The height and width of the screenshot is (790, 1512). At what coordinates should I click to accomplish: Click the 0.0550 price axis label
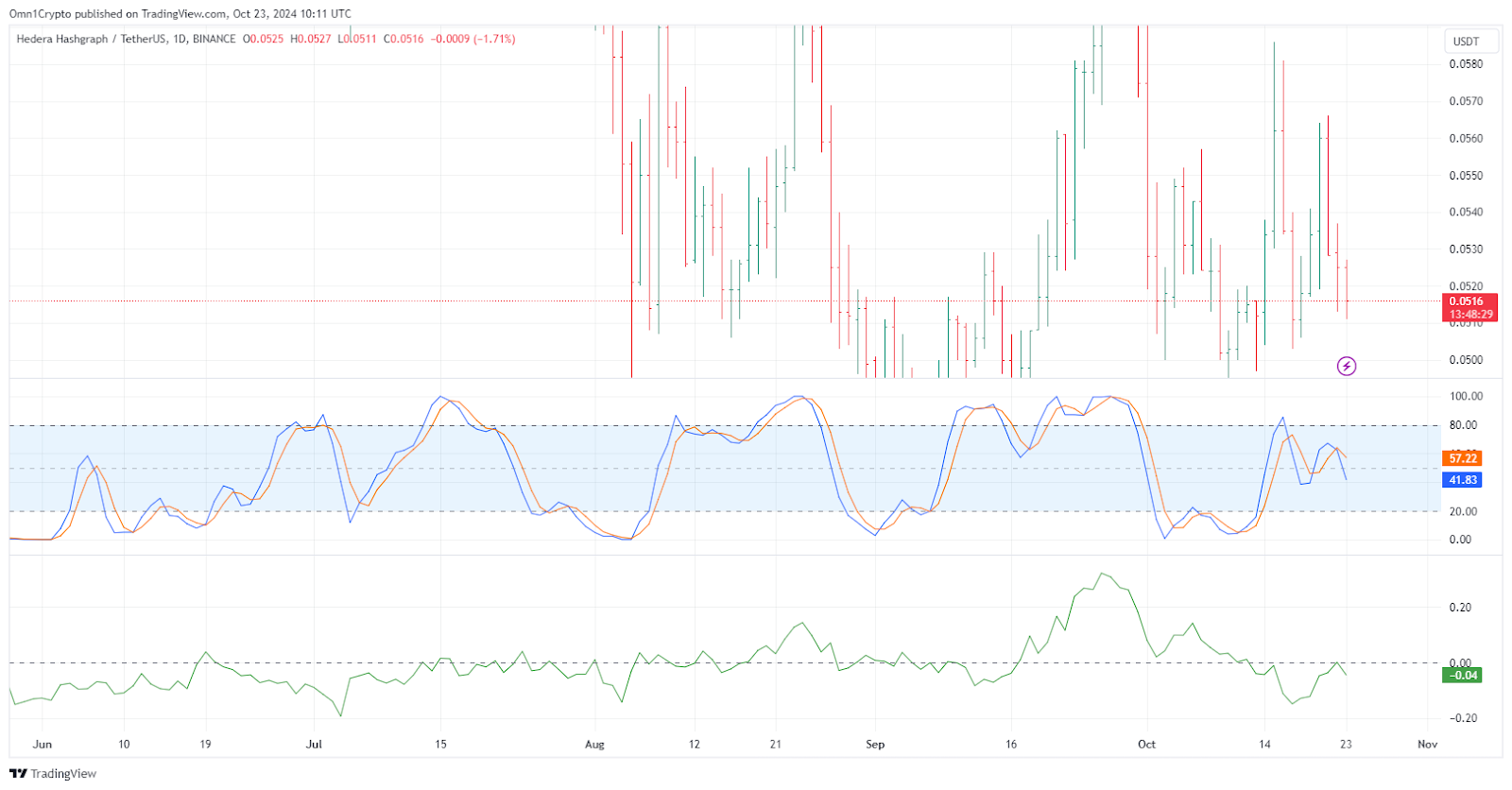pos(1466,176)
